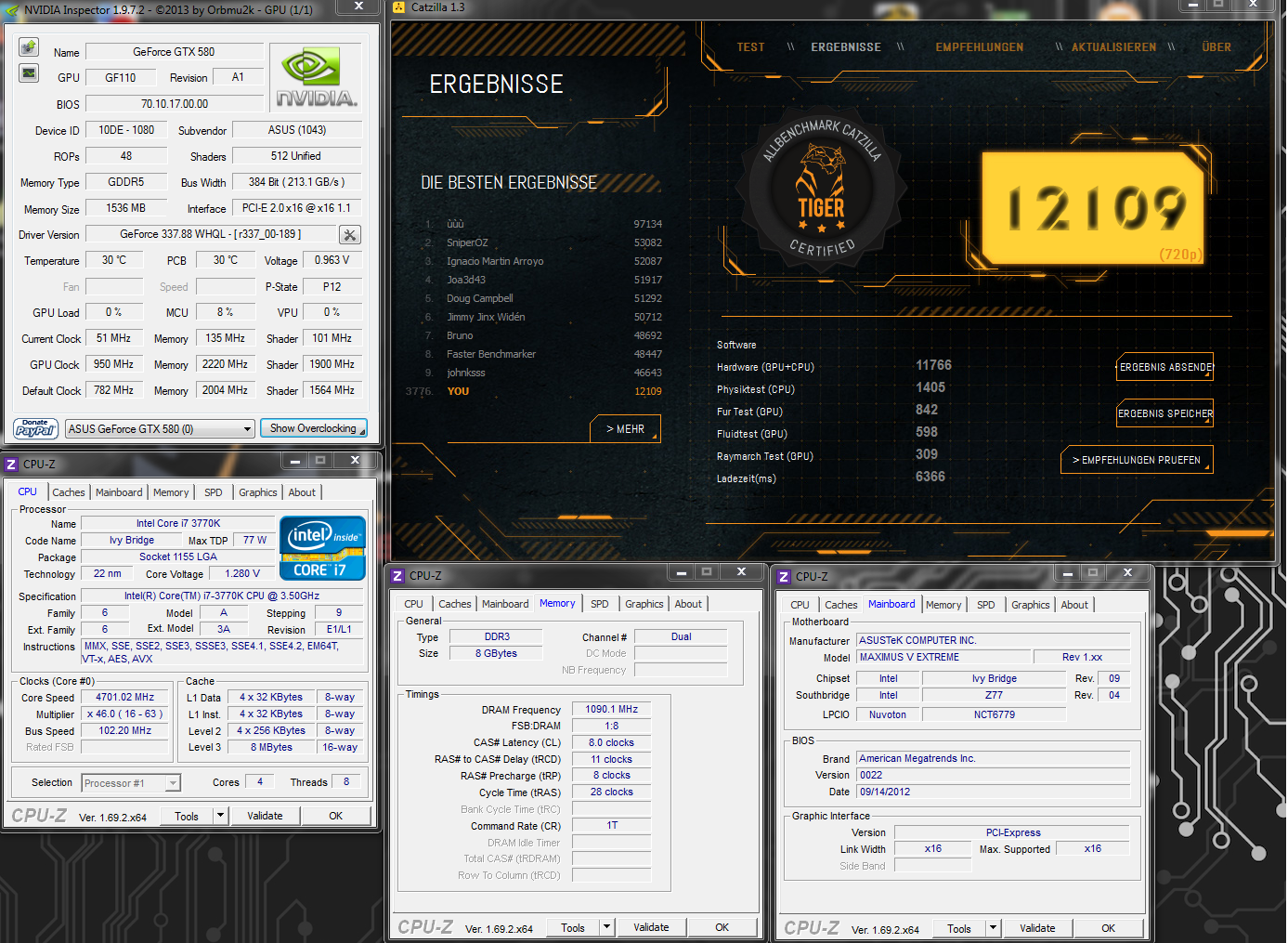Click Specification field i7-3770K CPU
The image size is (1288, 943).
(x=222, y=596)
